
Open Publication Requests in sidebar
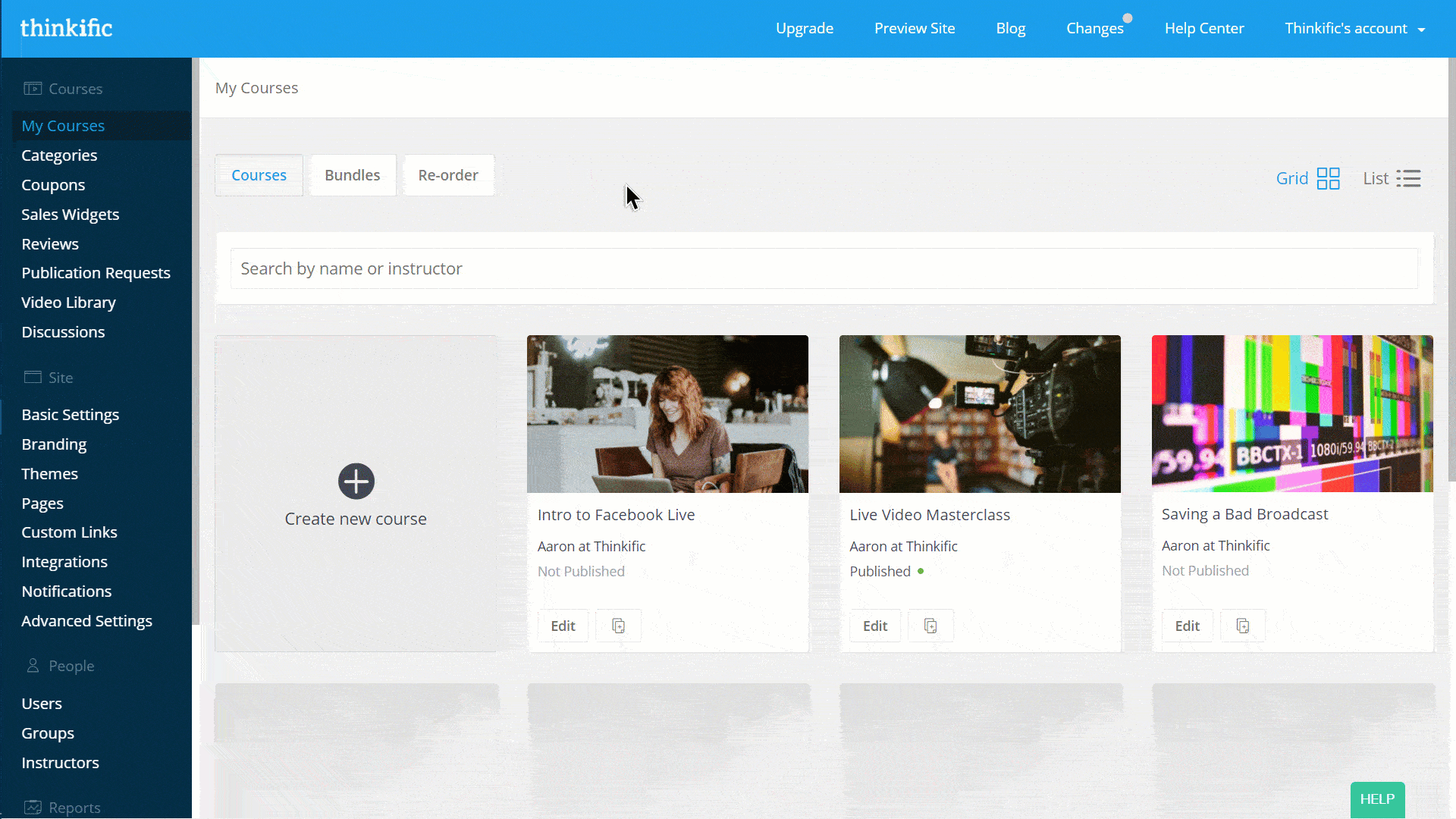point(96,273)
